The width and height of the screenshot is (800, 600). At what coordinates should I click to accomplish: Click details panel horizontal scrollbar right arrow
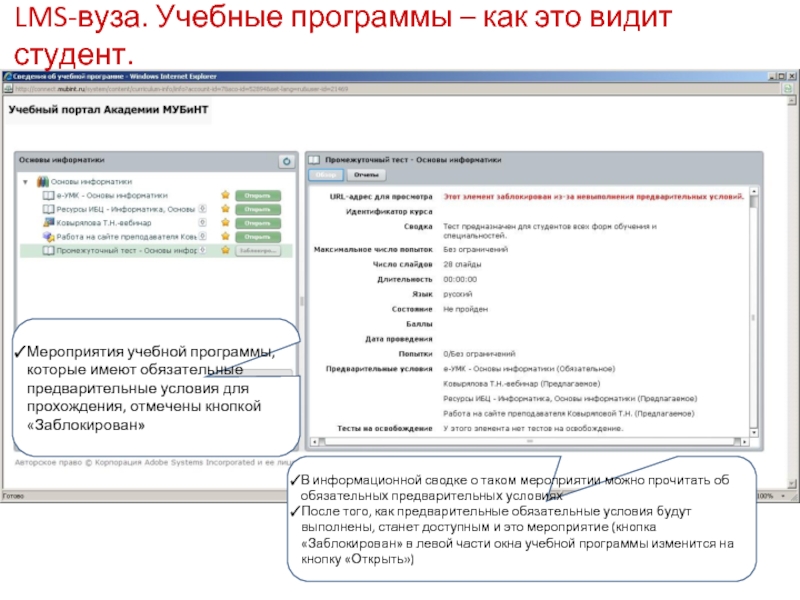pyautogui.click(x=745, y=441)
